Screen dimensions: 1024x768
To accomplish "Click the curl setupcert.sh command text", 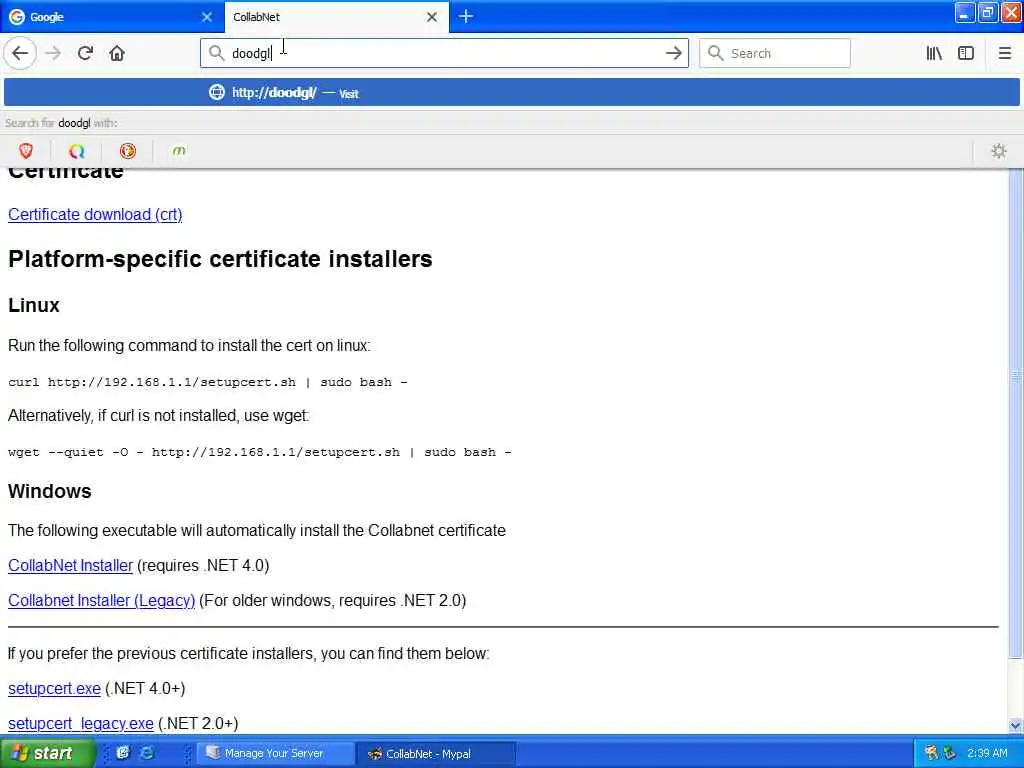I will pyautogui.click(x=208, y=382).
